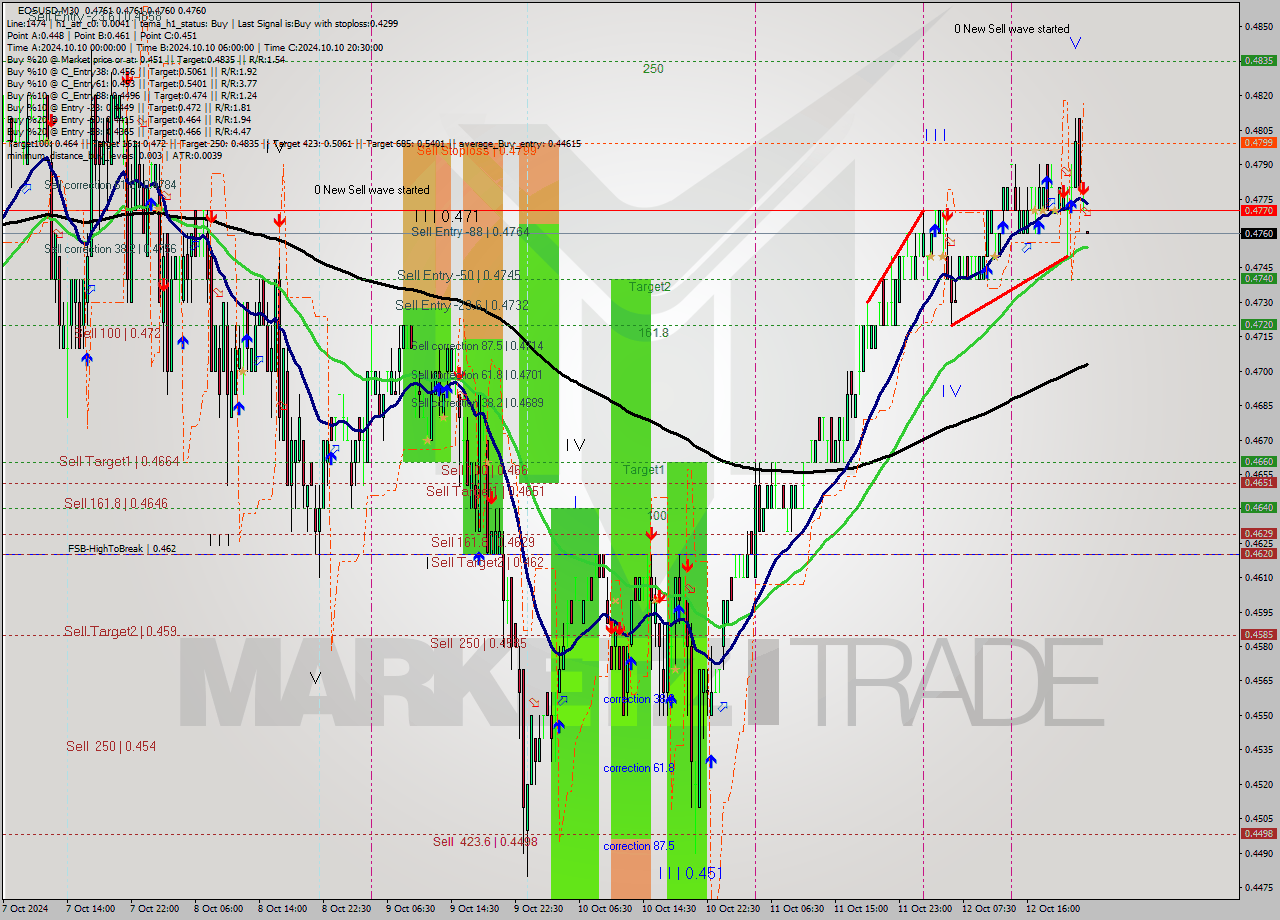Select the 'Sell Stoploss | 0.4799' label

[x=476, y=150]
